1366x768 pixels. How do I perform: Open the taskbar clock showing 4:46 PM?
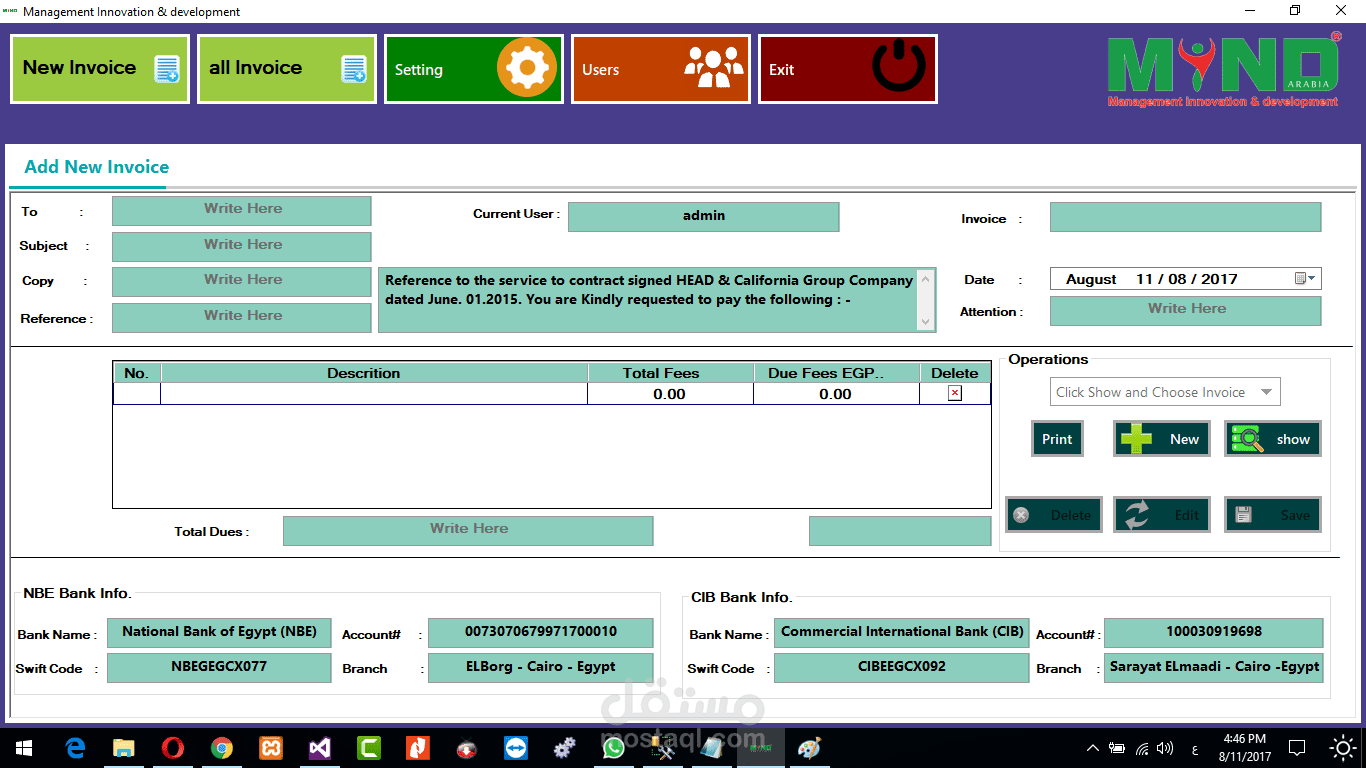[x=1245, y=747]
